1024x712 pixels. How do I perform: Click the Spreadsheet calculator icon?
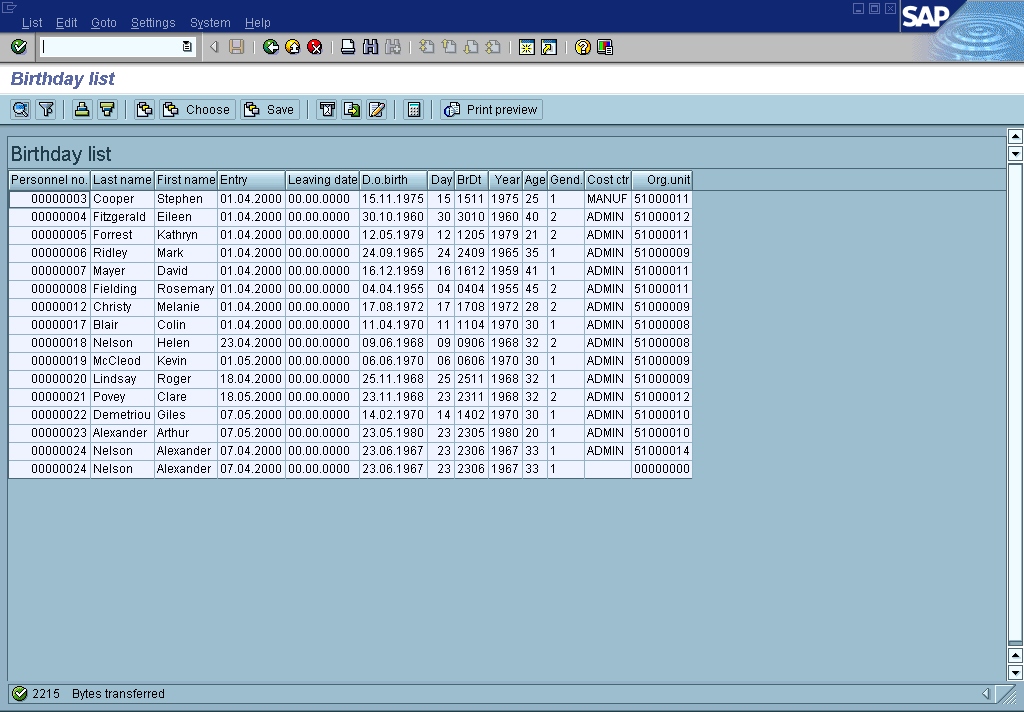[x=413, y=110]
